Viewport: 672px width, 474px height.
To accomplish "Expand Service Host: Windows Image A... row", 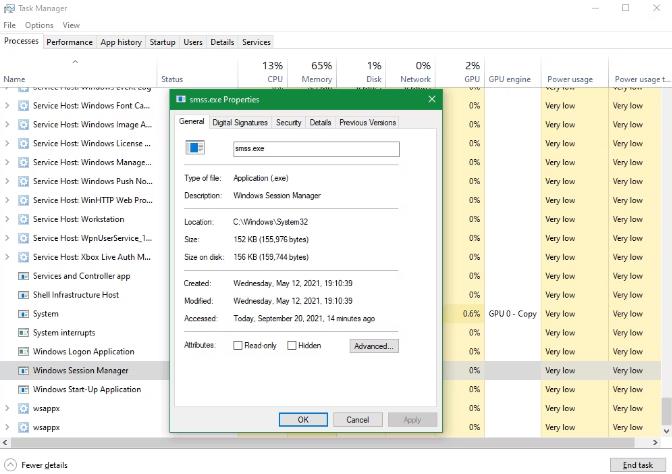I will 7,124.
